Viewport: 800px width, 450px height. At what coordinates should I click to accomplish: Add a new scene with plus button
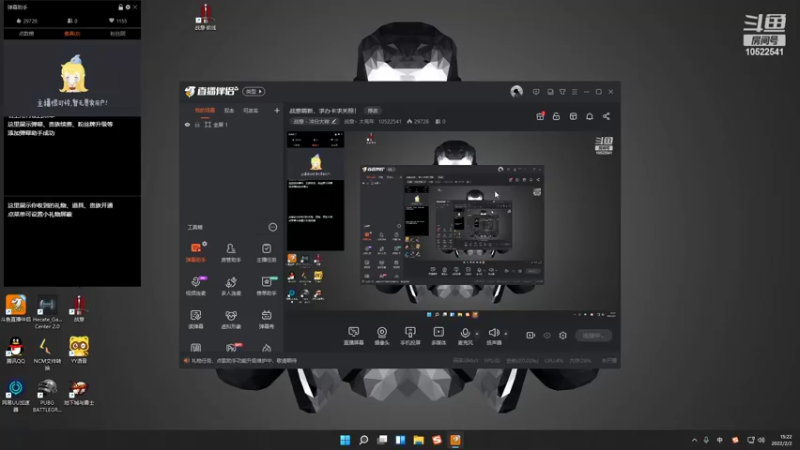277,110
